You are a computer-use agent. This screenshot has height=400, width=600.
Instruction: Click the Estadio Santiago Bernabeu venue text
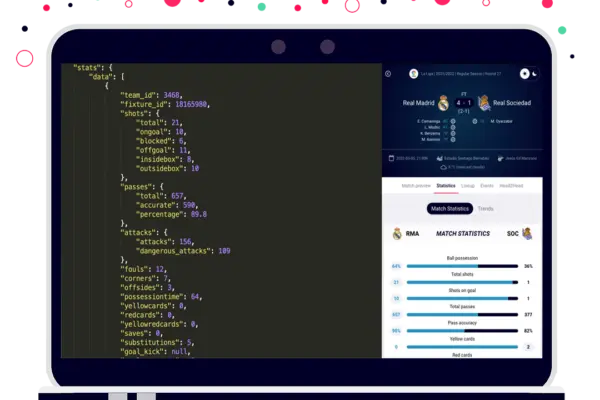click(466, 158)
